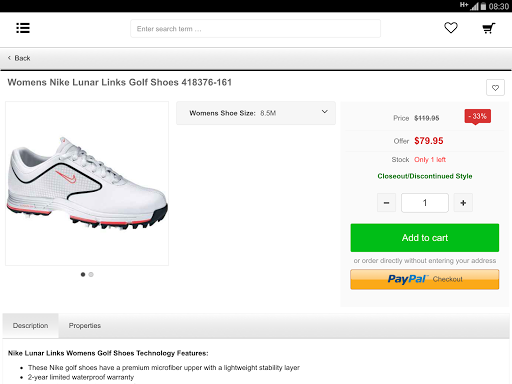The image size is (512, 384).
Task: Open wishlist via the header heart icon
Action: 451,28
